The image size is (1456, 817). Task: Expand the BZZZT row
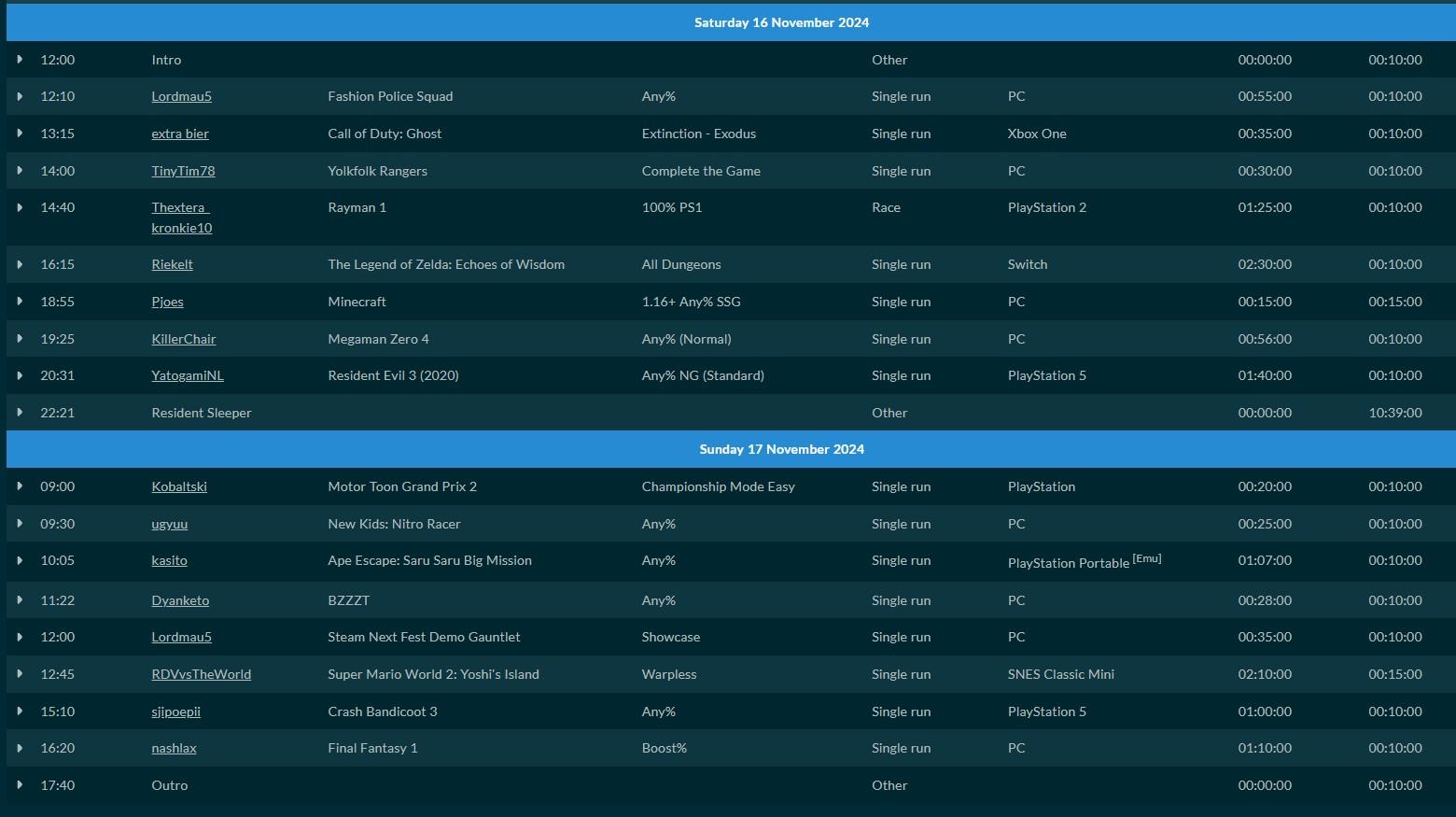[20, 600]
